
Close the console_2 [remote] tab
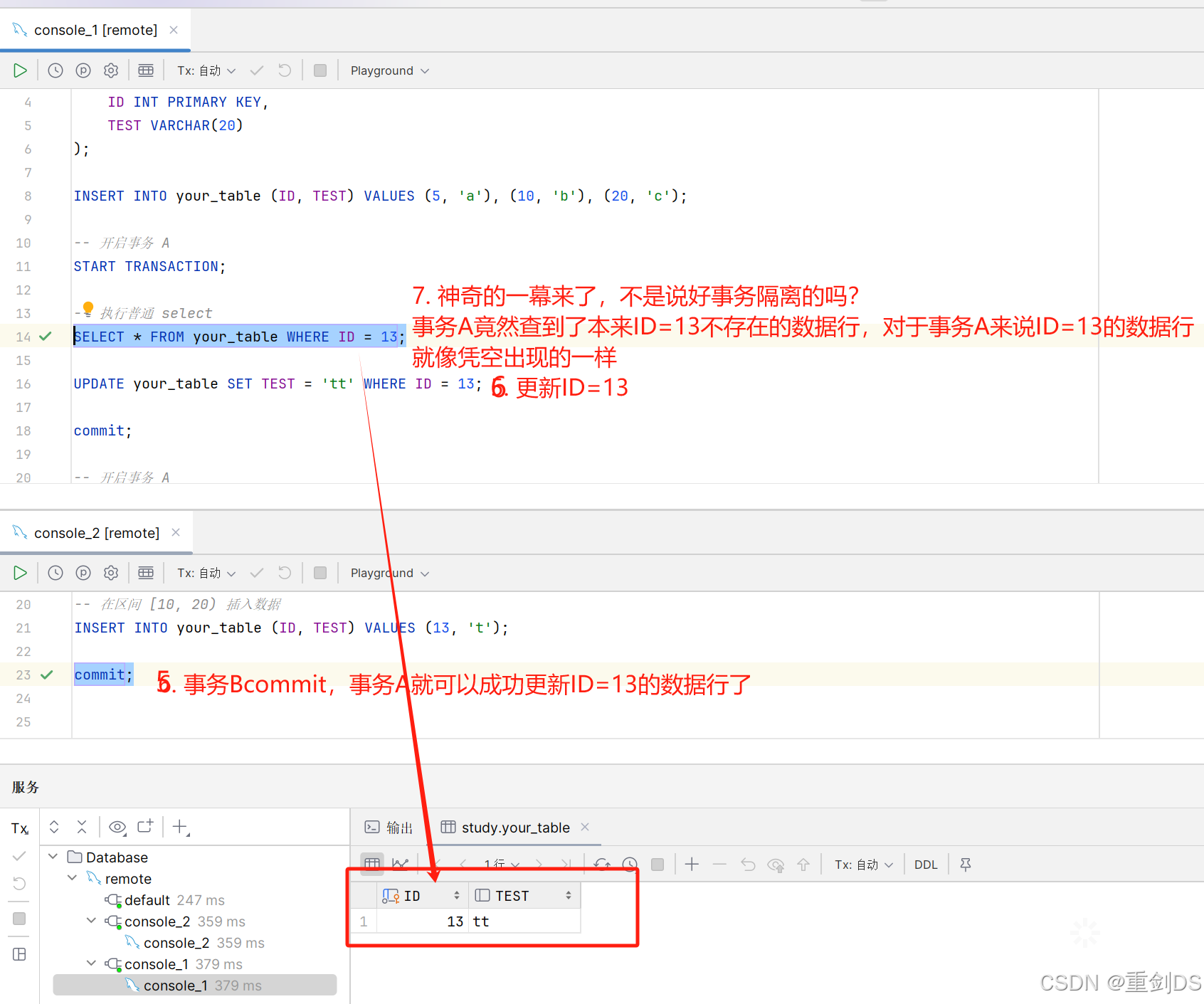176,532
